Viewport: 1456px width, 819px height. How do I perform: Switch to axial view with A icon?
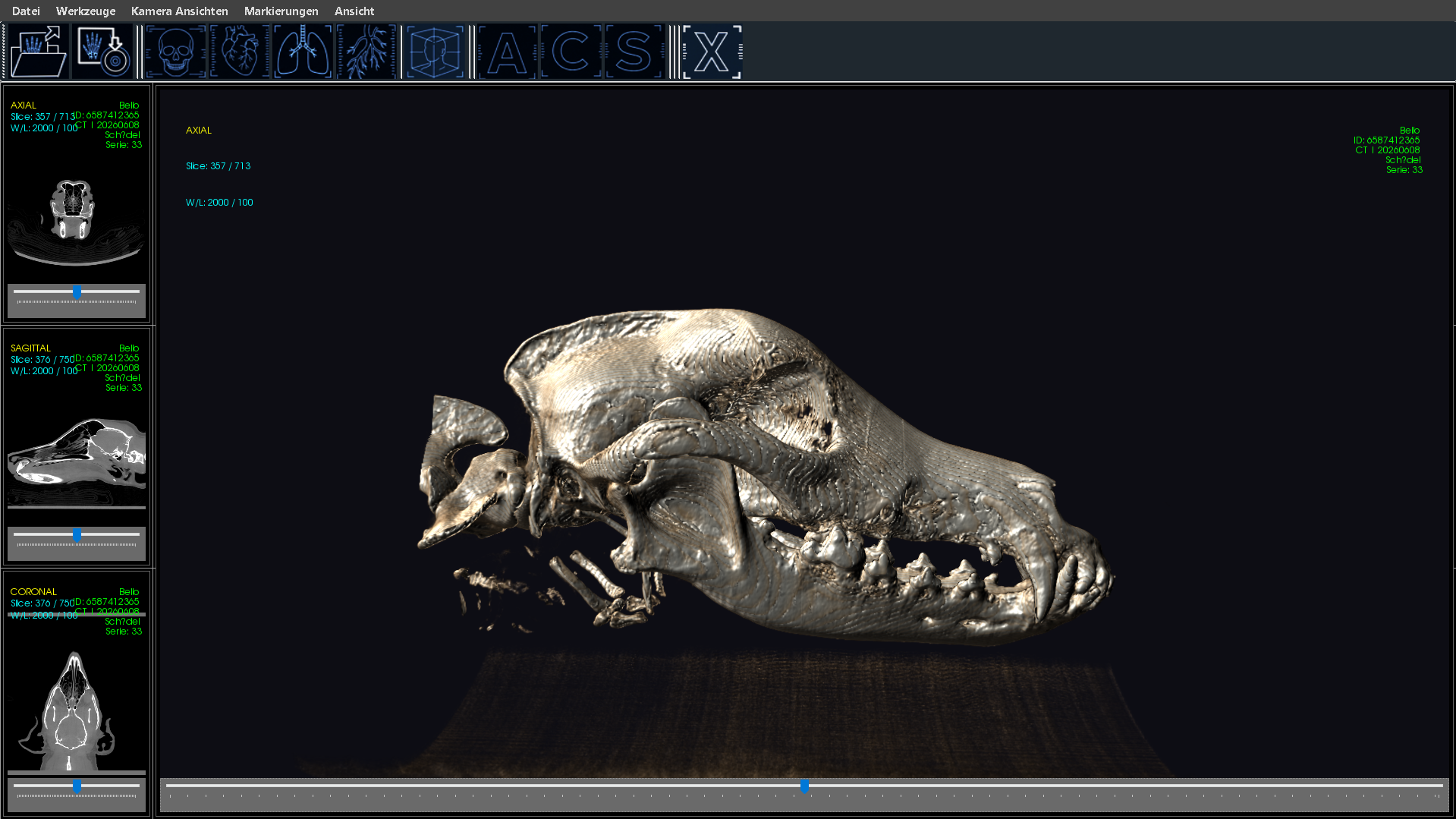508,52
